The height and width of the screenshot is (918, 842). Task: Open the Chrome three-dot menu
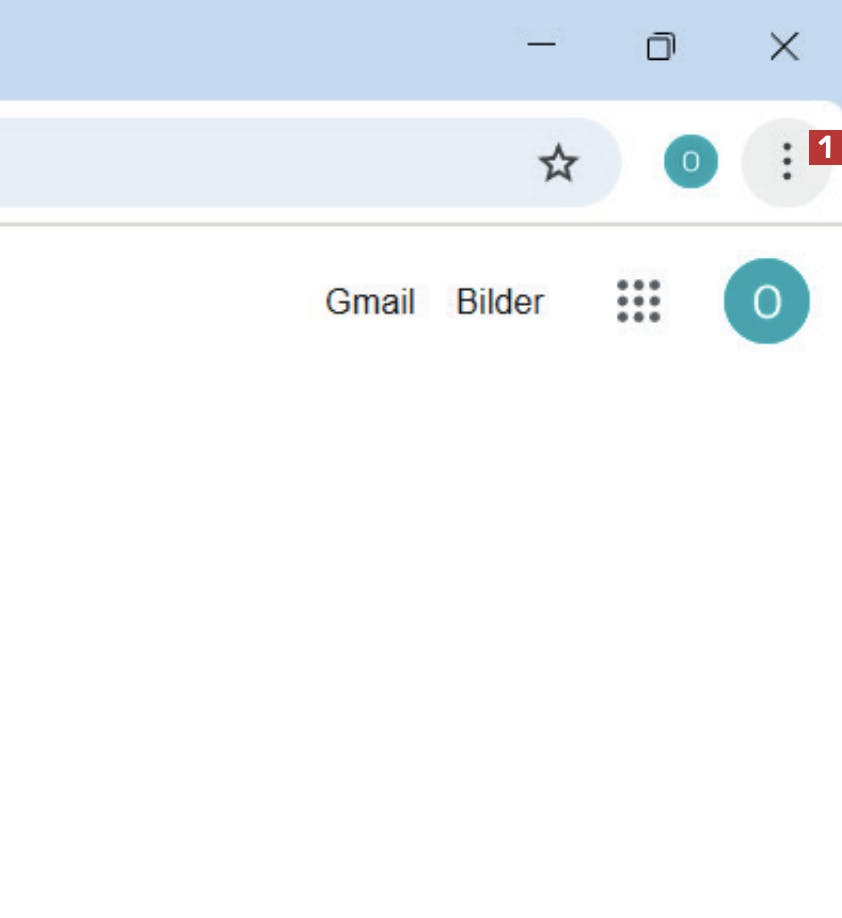[786, 162]
